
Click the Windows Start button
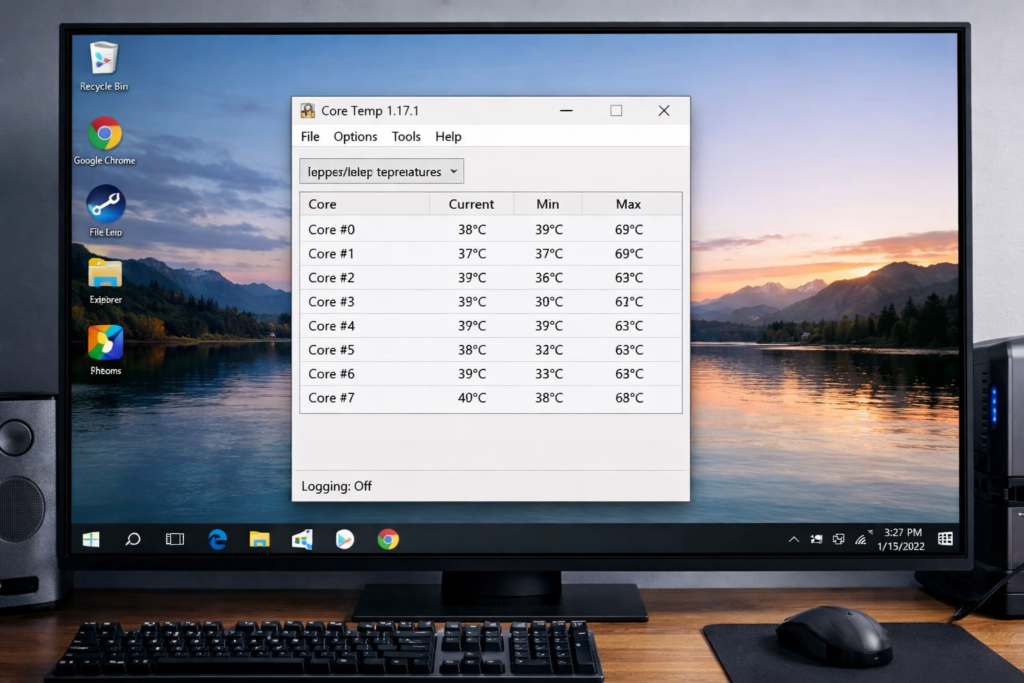coord(90,539)
